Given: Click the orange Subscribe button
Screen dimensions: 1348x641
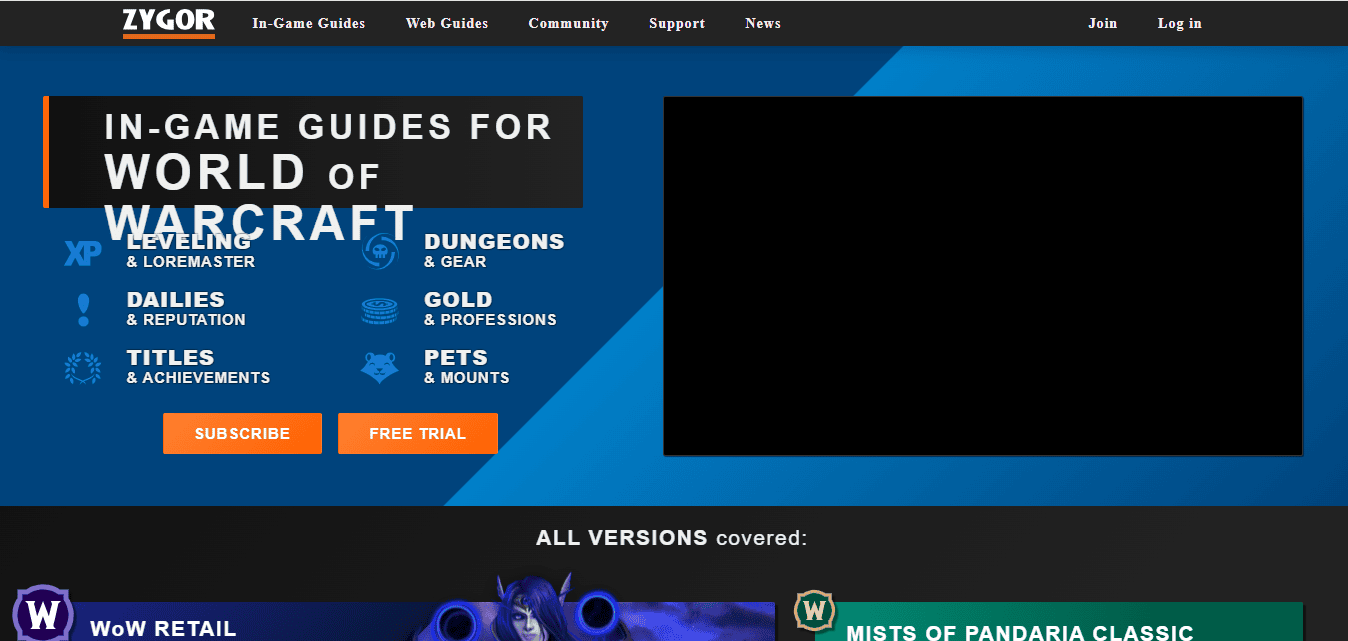Looking at the screenshot, I should click(x=243, y=433).
